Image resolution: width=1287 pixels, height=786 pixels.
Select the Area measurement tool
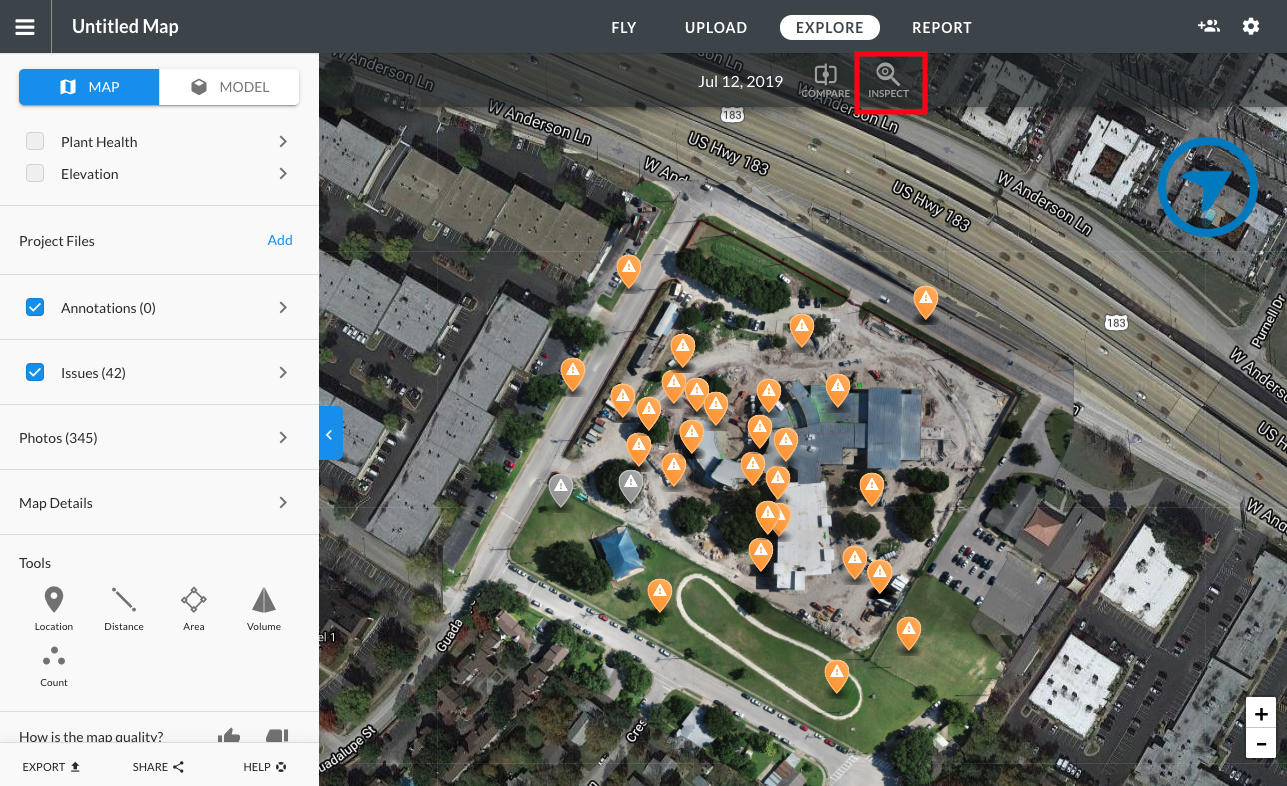pos(194,609)
